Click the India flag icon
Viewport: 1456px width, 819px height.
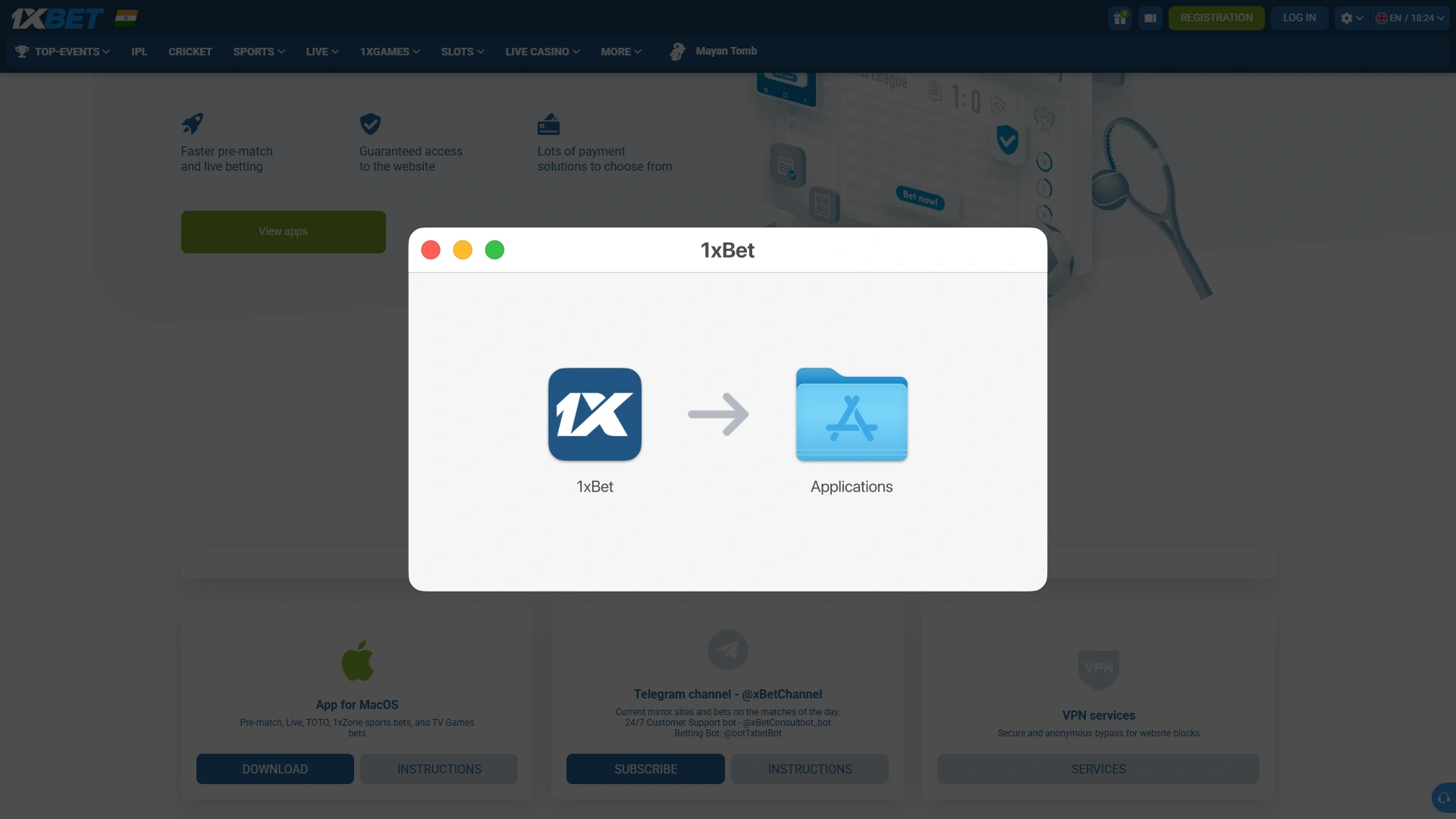(126, 18)
